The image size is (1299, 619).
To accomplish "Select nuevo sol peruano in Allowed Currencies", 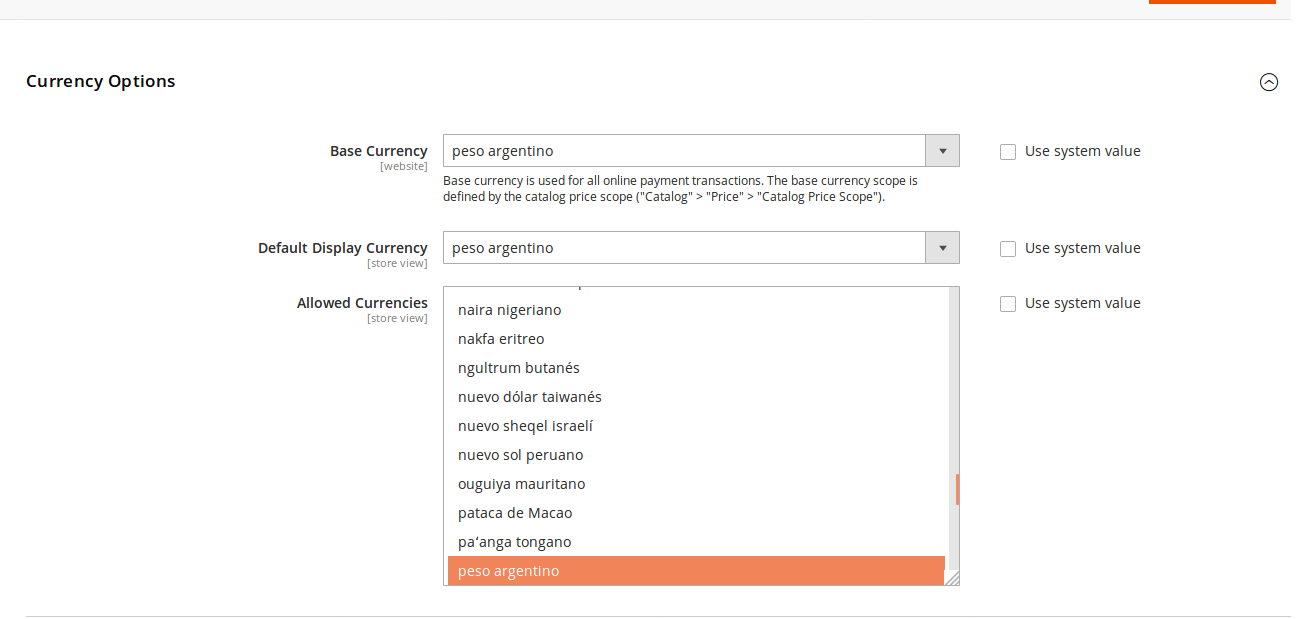I will [x=519, y=454].
